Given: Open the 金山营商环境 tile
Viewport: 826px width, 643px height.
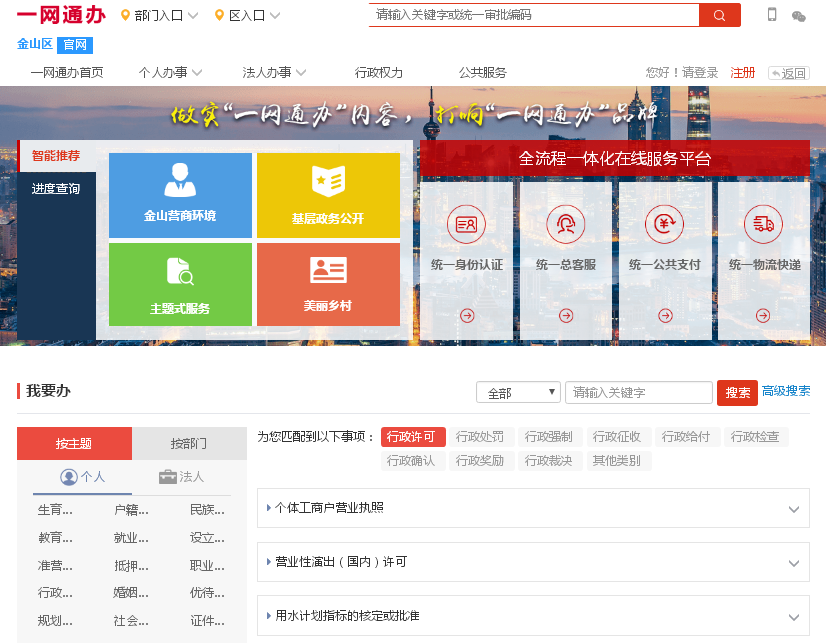Looking at the screenshot, I should tap(180, 195).
